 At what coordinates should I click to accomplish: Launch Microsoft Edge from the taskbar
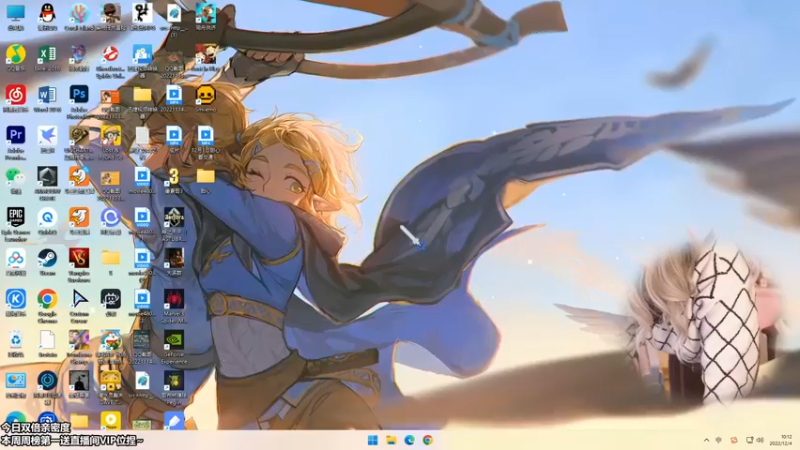tap(409, 440)
